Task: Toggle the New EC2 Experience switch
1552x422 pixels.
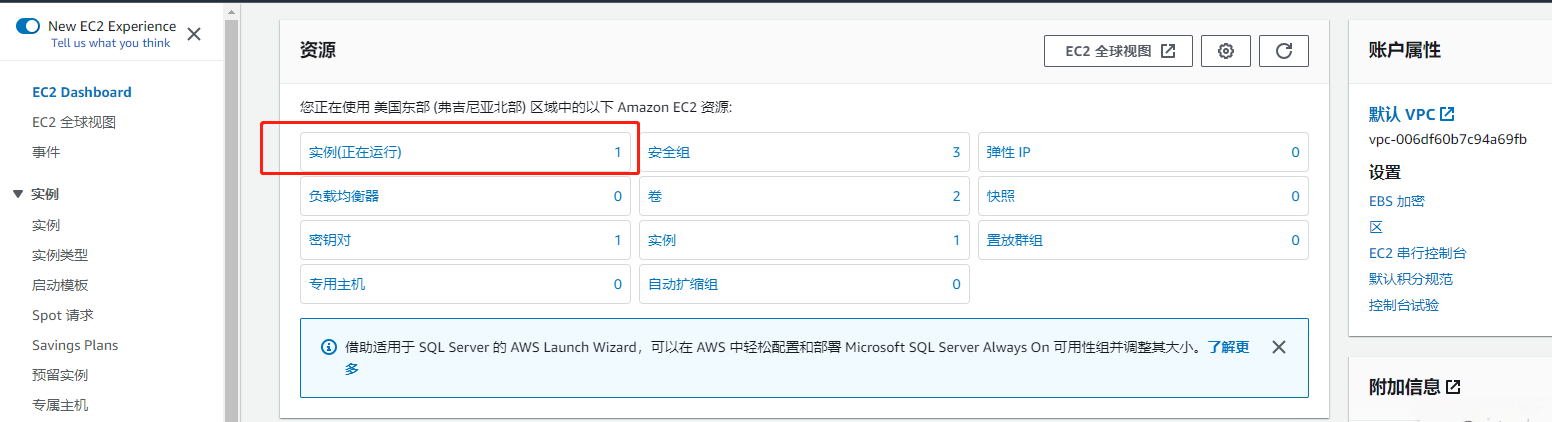Action: pyautogui.click(x=27, y=27)
